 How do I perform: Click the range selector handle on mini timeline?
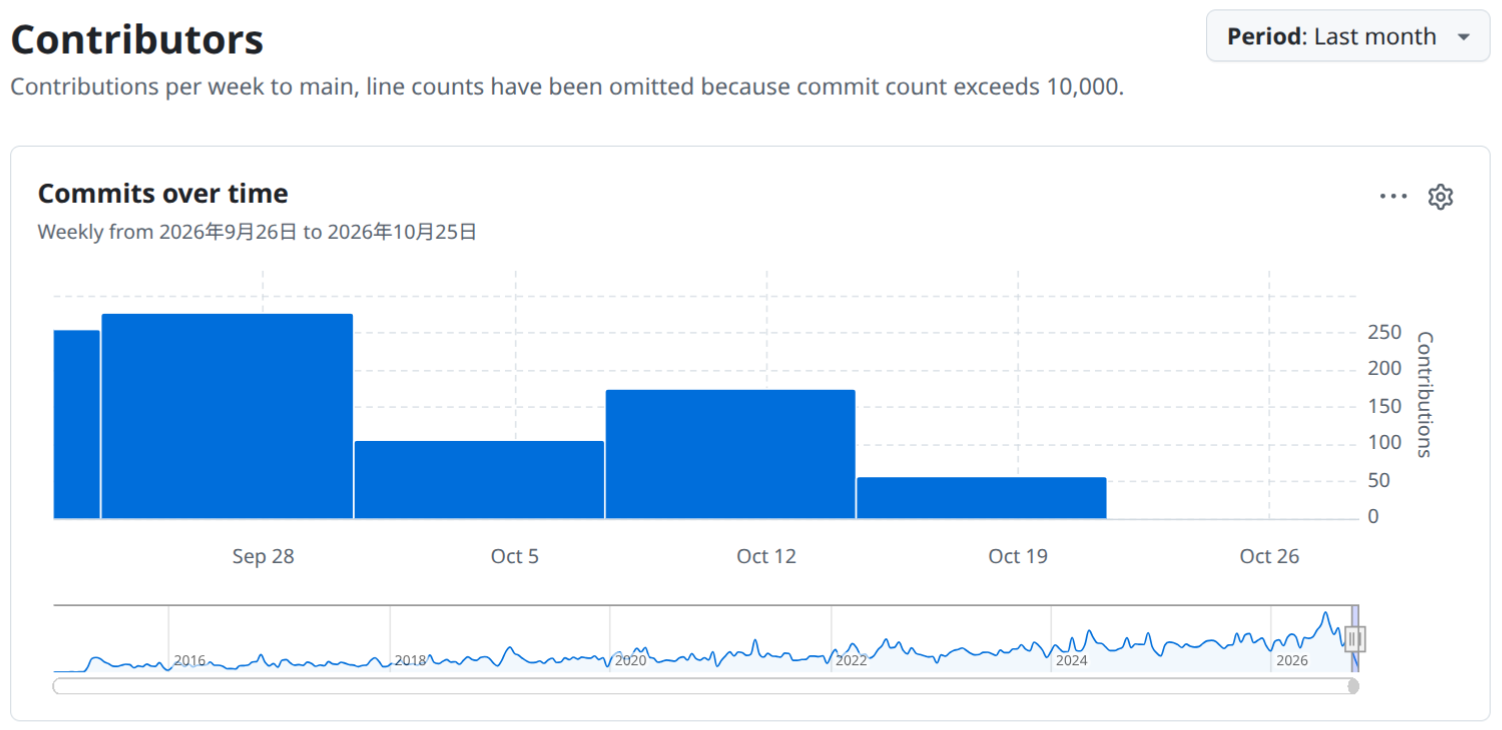(1355, 638)
